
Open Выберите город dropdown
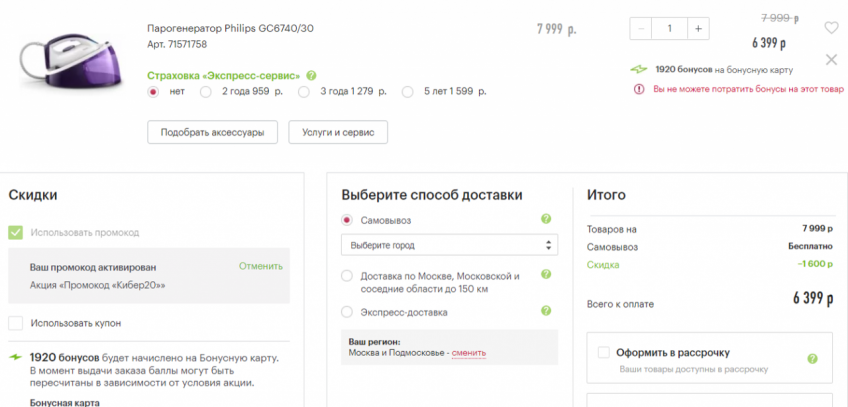pyautogui.click(x=449, y=245)
